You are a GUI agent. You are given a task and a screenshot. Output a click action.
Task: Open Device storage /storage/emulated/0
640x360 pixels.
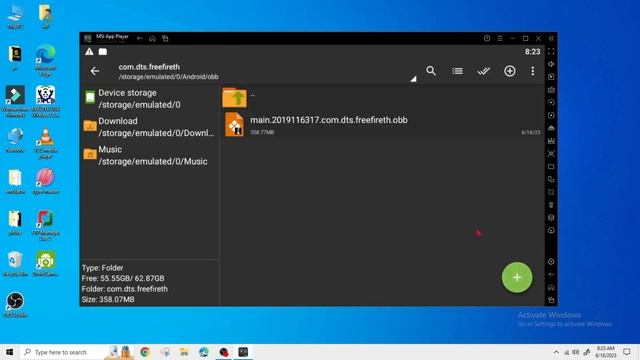pyautogui.click(x=149, y=98)
